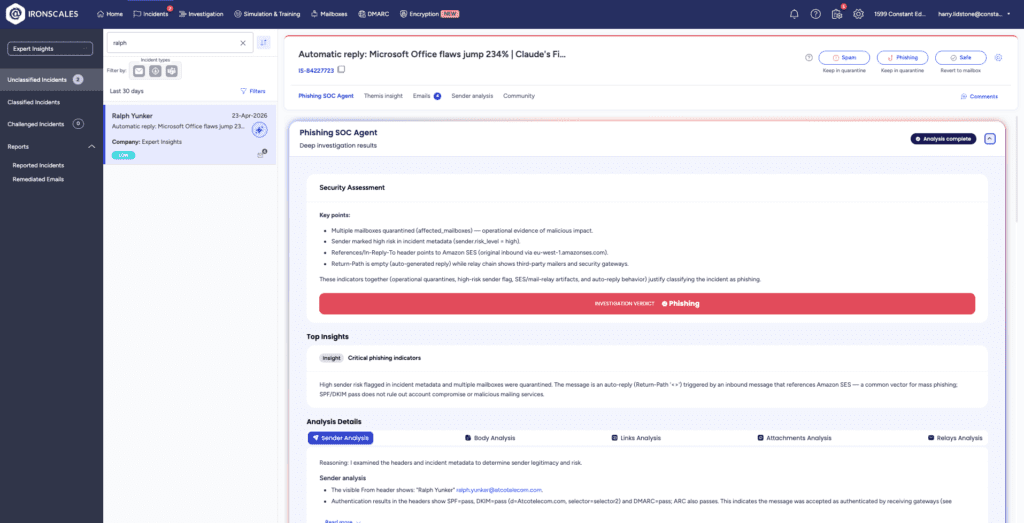Select the Links Analysis details tab
The image size is (1024, 523).
636,438
